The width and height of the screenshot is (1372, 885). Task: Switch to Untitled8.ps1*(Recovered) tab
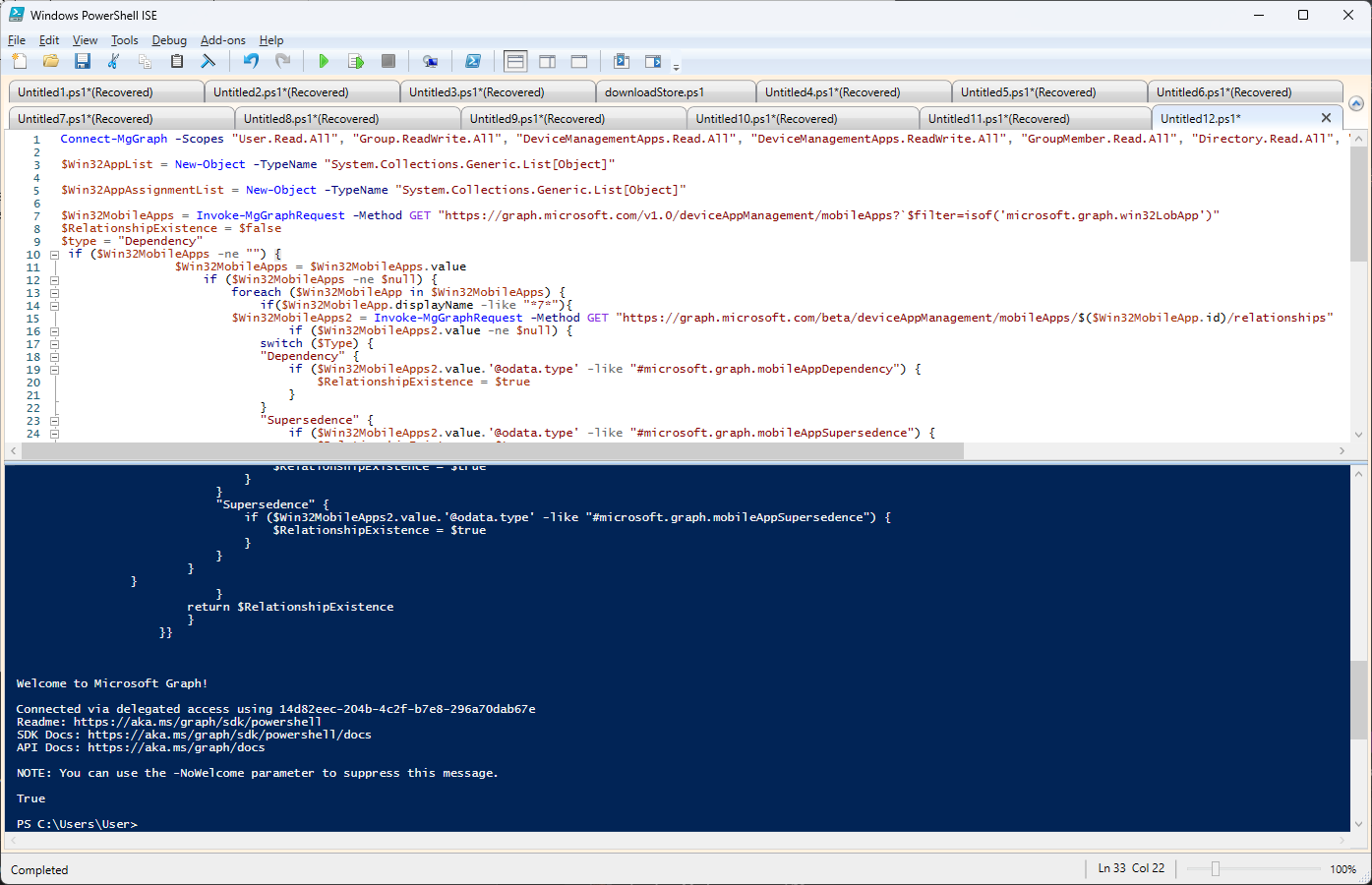pos(347,119)
